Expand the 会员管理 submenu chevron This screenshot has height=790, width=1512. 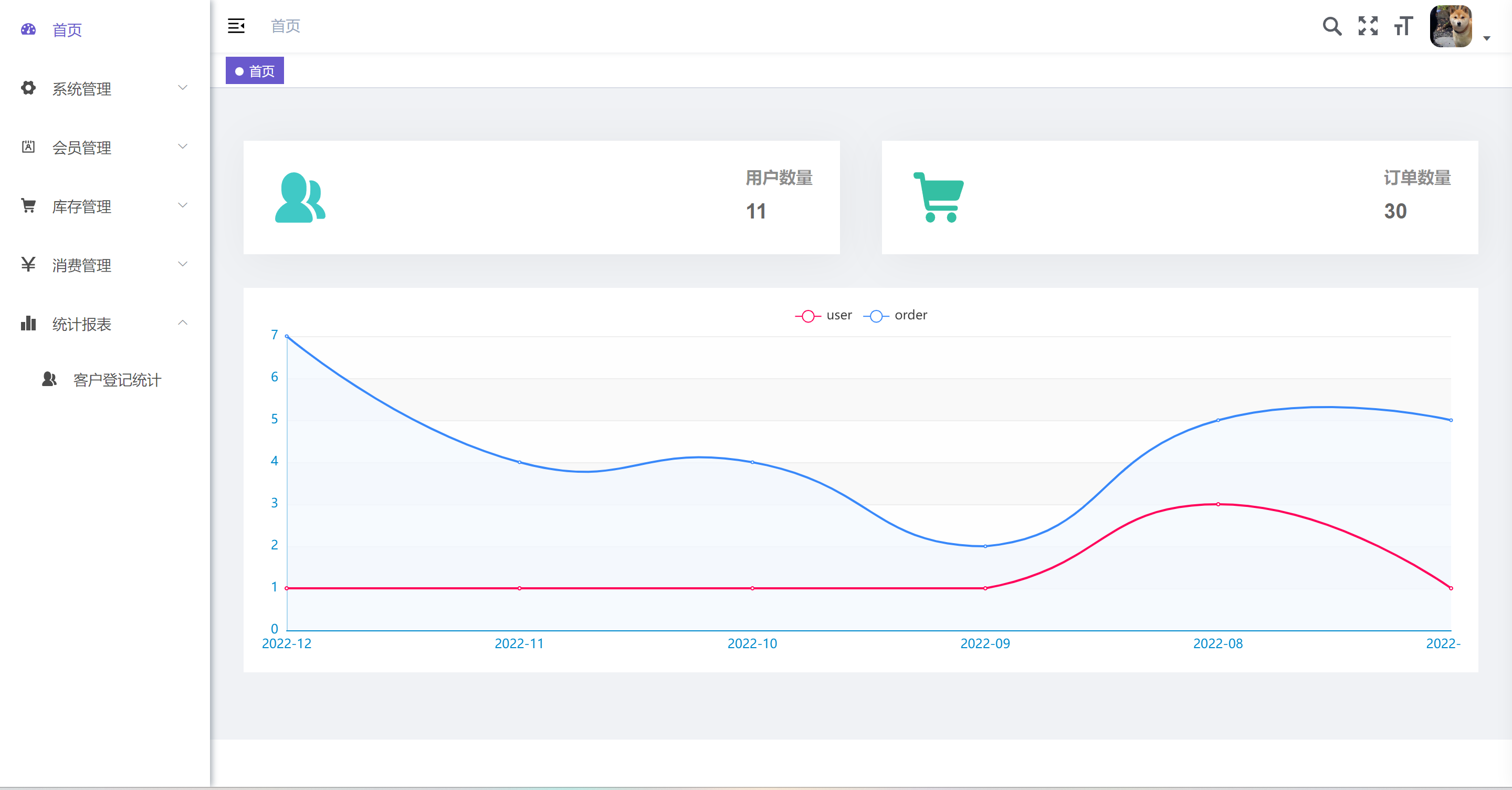click(183, 146)
